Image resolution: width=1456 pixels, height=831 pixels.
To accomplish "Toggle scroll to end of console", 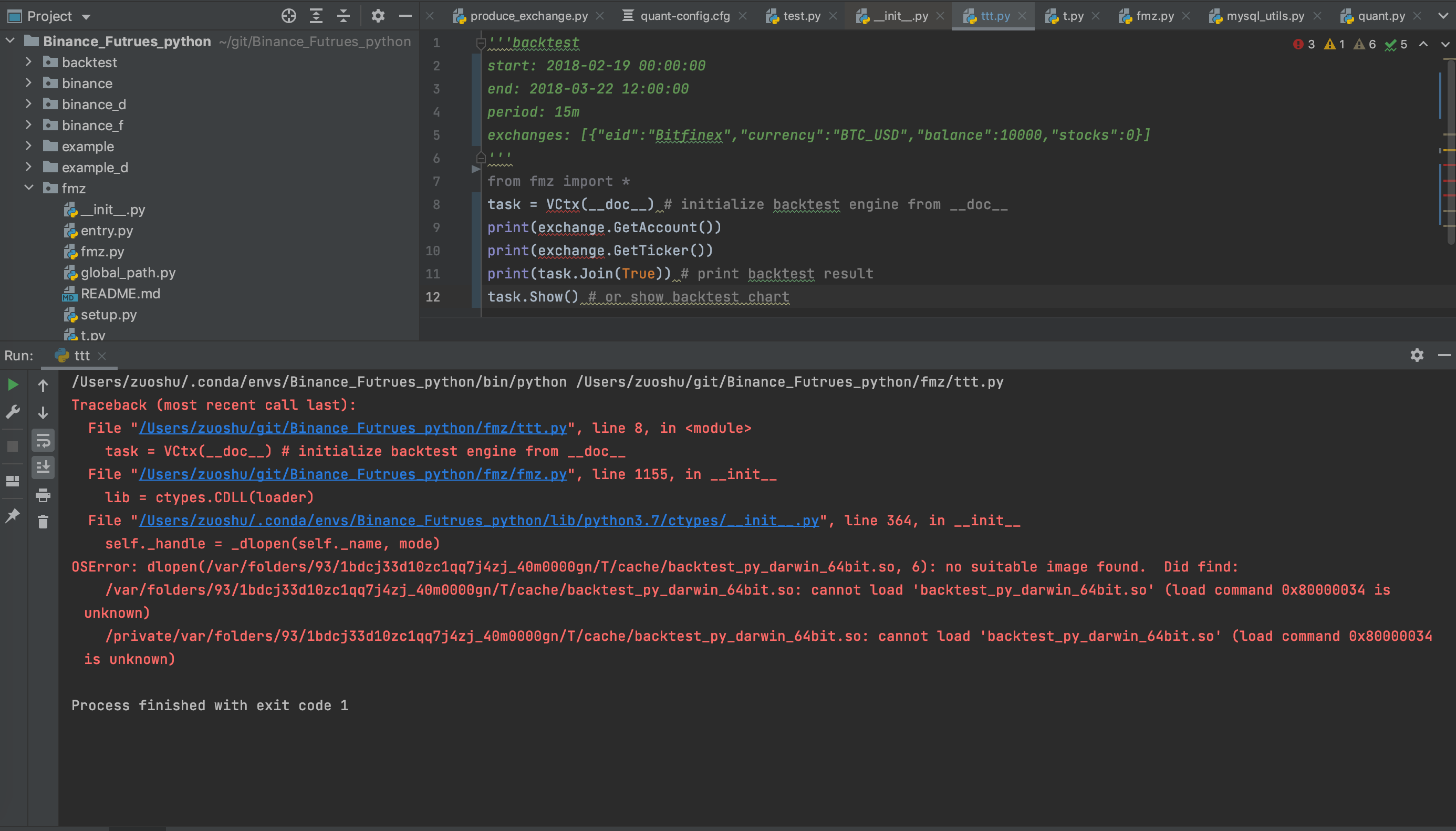I will tap(43, 468).
